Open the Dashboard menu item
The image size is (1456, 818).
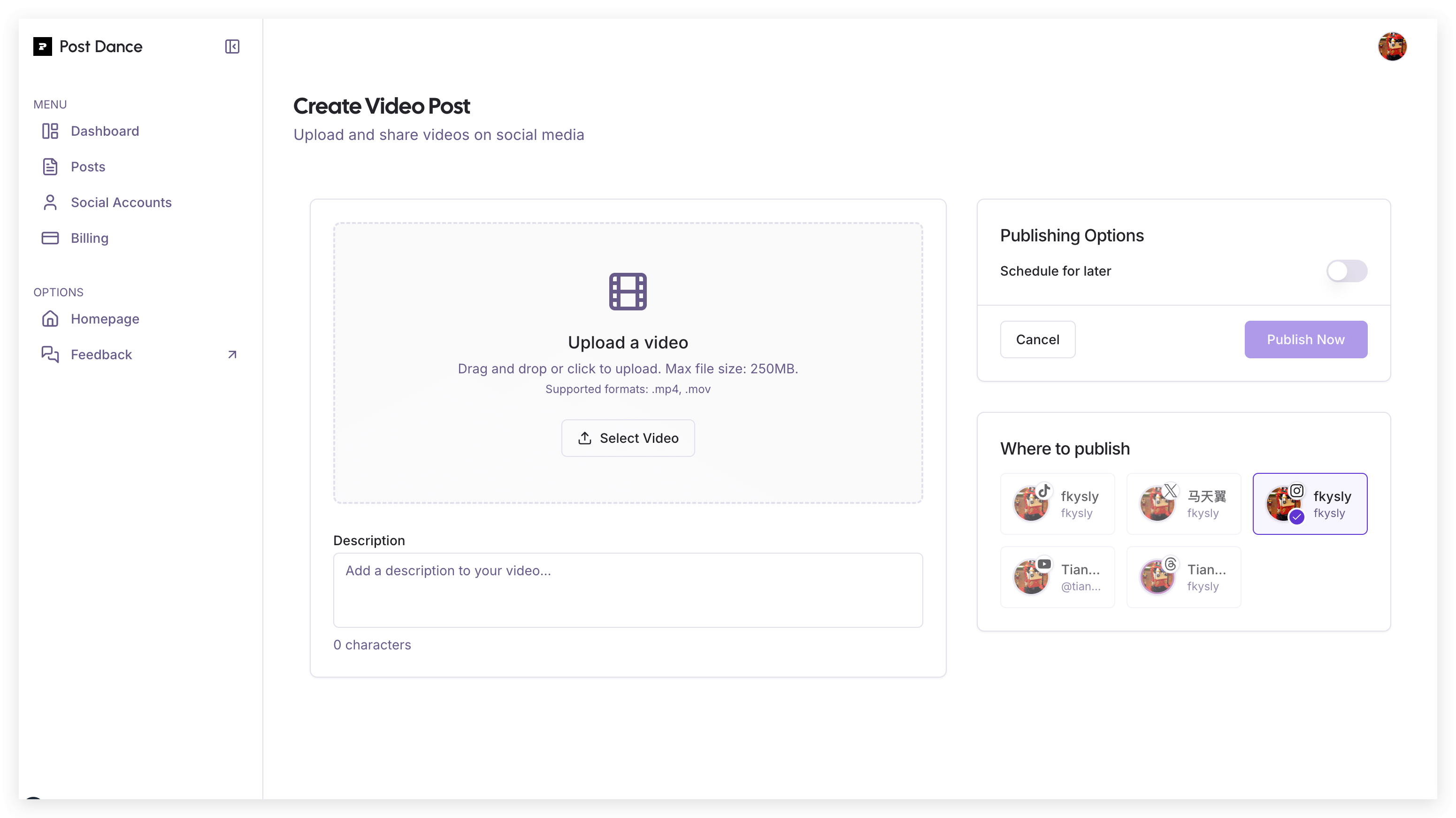pyautogui.click(x=105, y=131)
